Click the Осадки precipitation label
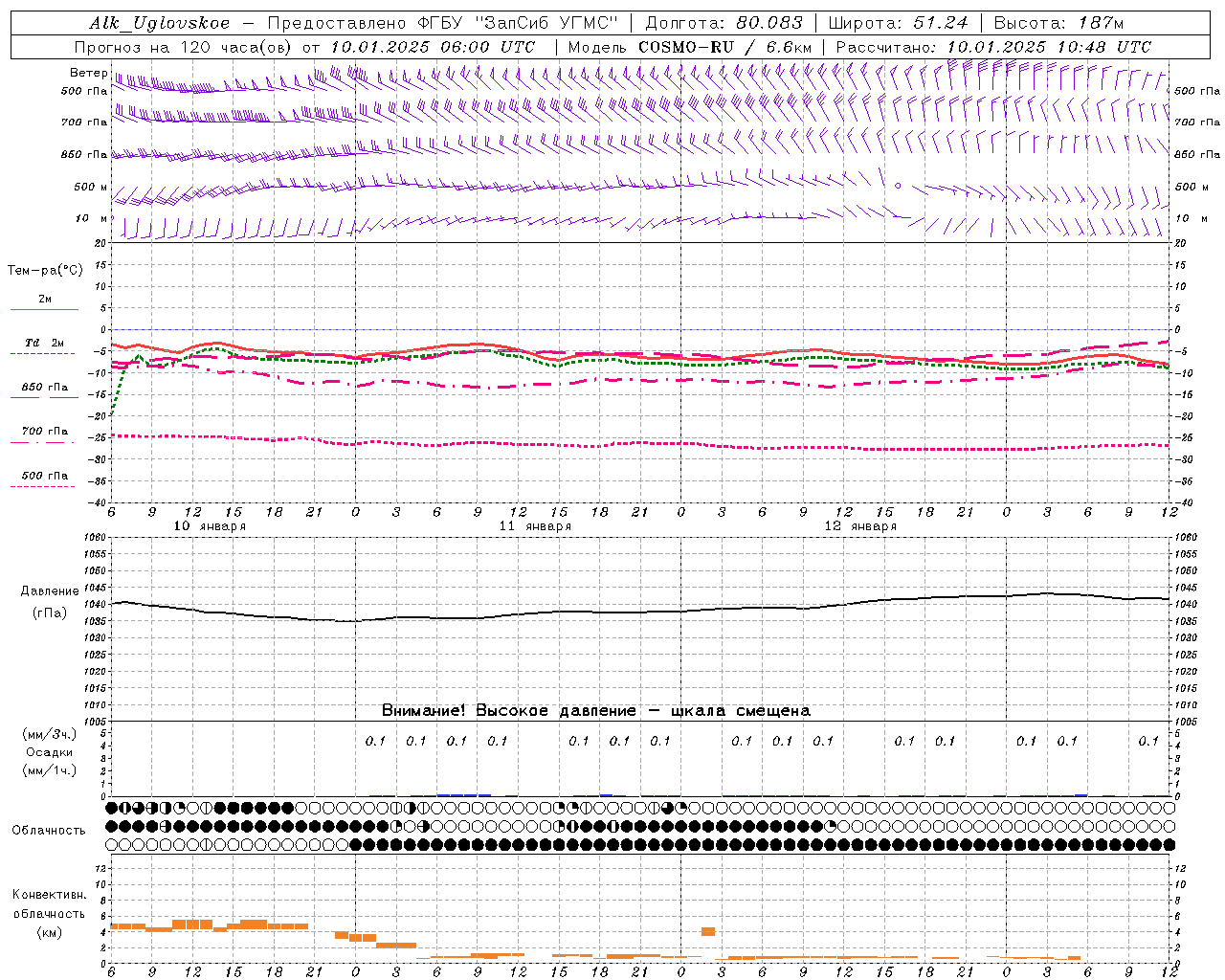The image size is (1225, 980). tap(50, 752)
